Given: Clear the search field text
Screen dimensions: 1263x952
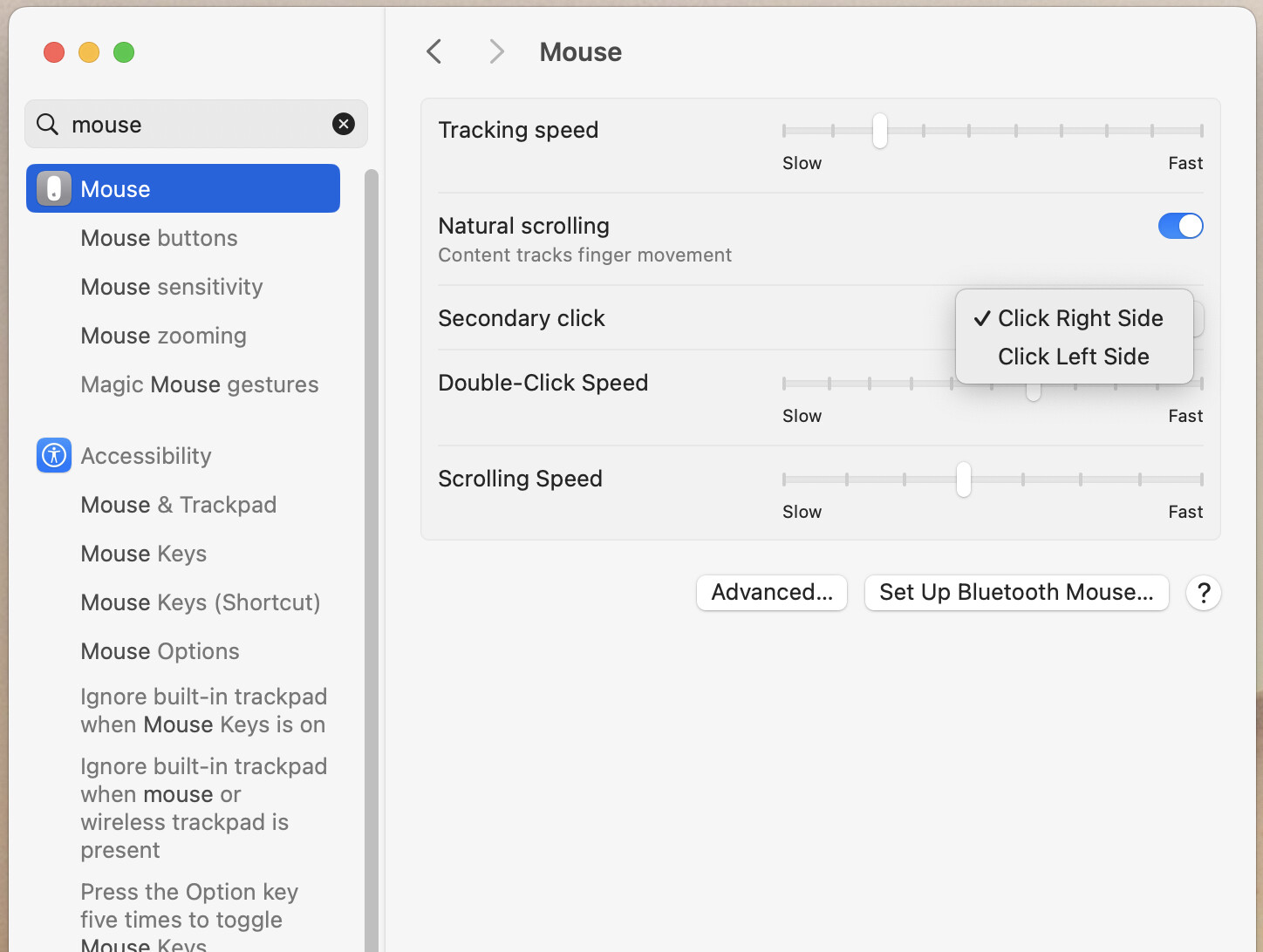Looking at the screenshot, I should pyautogui.click(x=344, y=124).
